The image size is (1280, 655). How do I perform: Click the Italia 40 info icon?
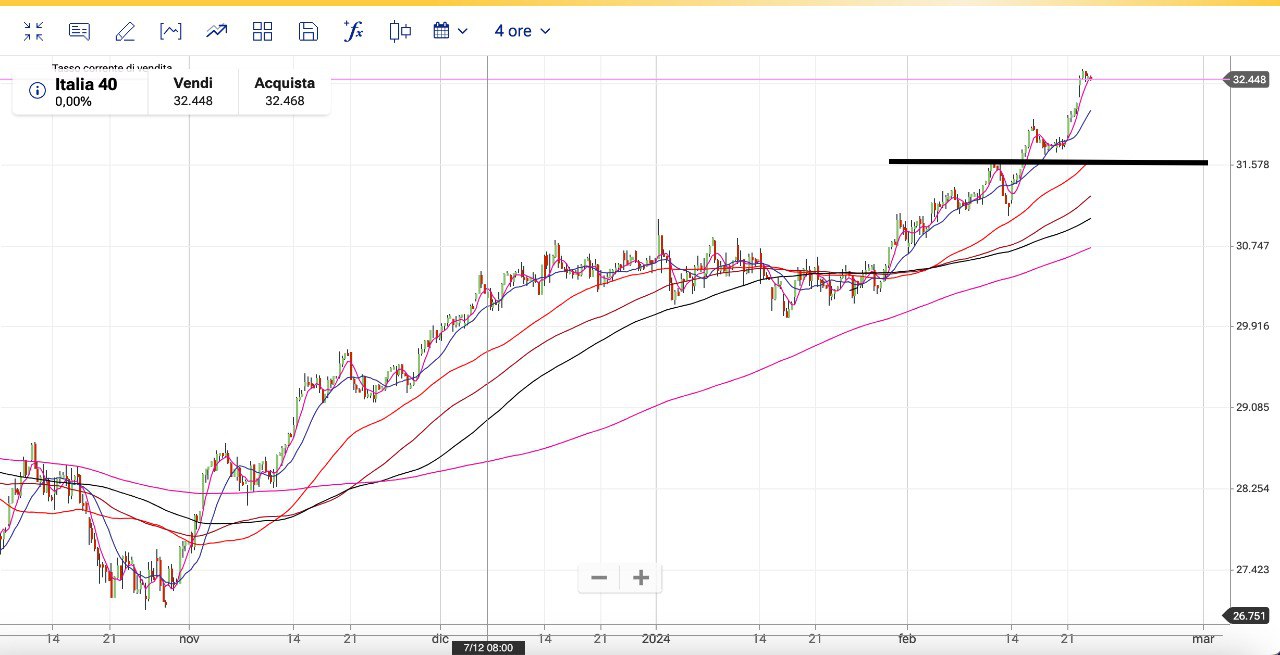coord(37,91)
